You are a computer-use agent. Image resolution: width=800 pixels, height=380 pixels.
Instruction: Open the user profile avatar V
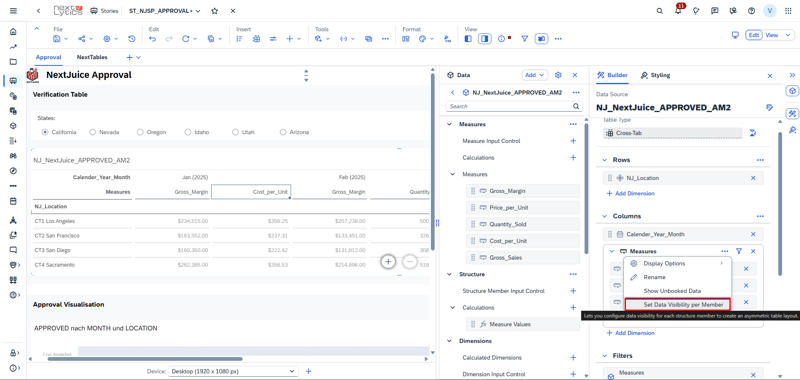point(769,11)
